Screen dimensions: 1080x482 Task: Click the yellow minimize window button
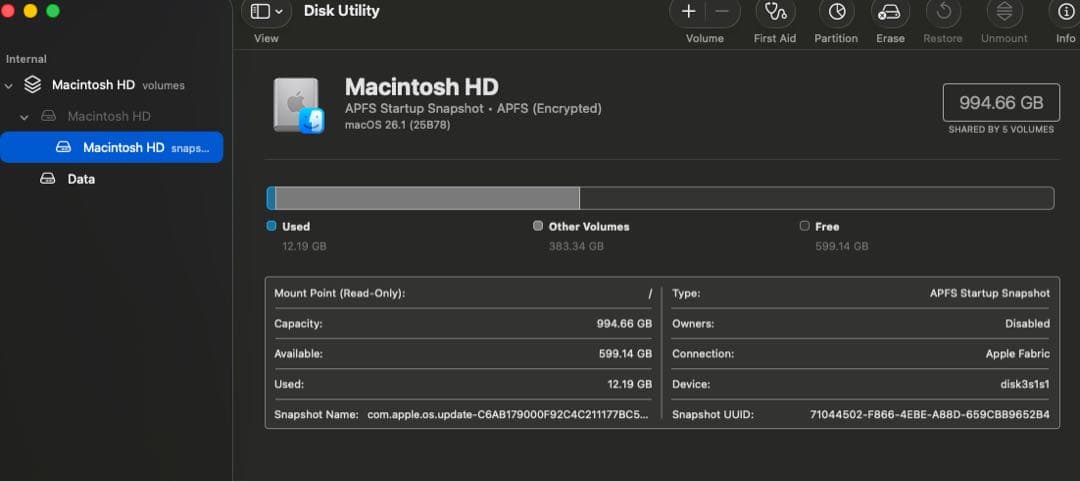(30, 11)
